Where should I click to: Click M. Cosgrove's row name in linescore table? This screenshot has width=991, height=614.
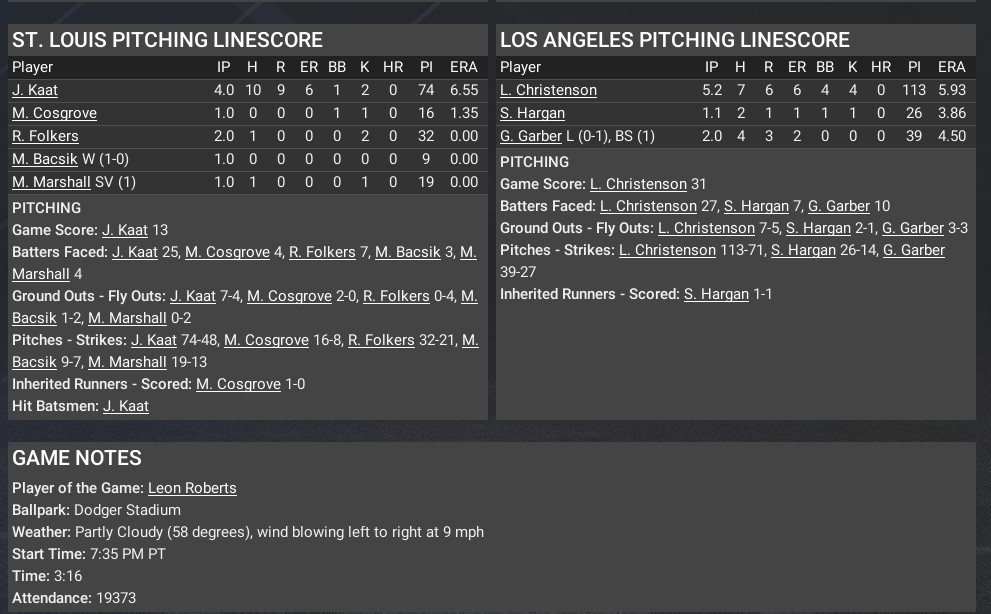click(x=54, y=113)
